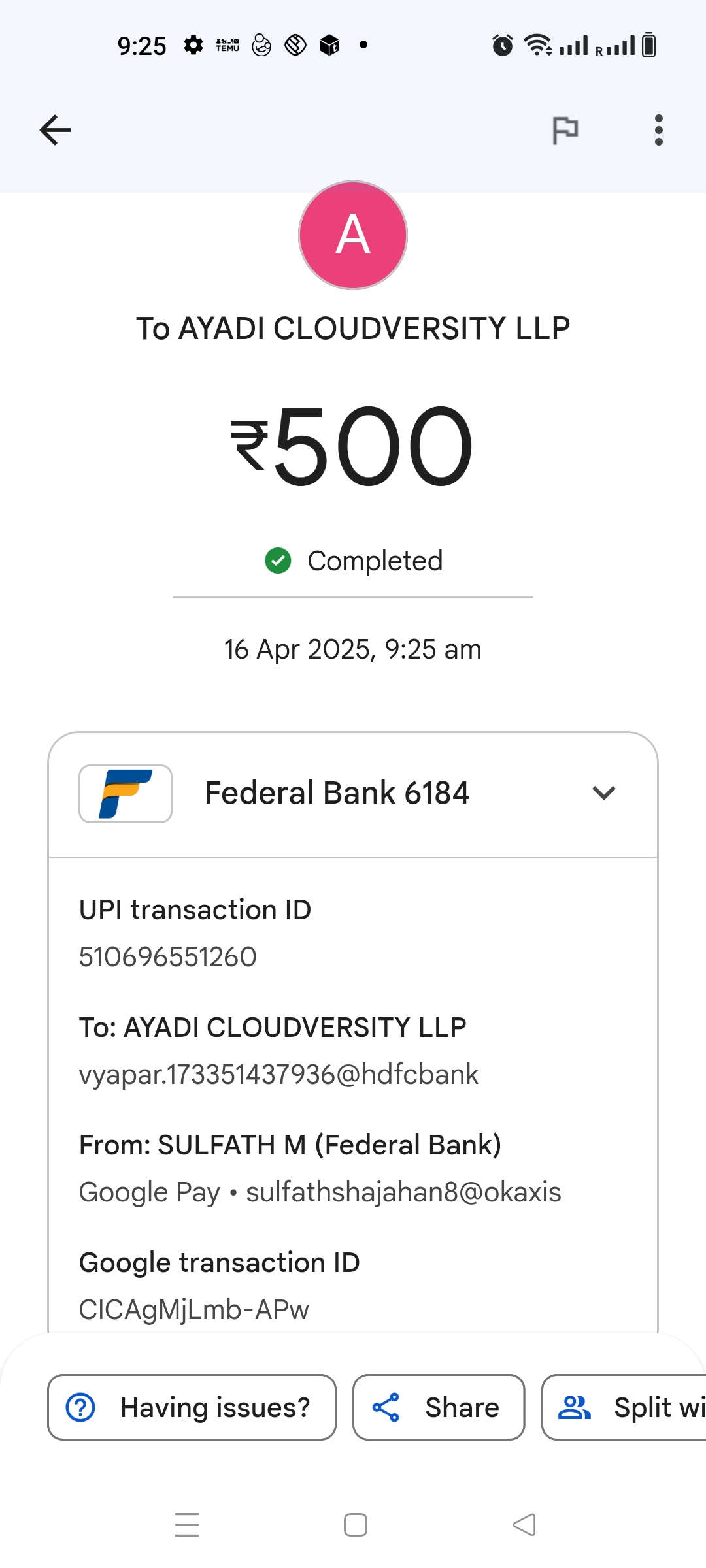Open the three-dot overflow menu
This screenshot has width=706, height=1568.
pos(658,130)
